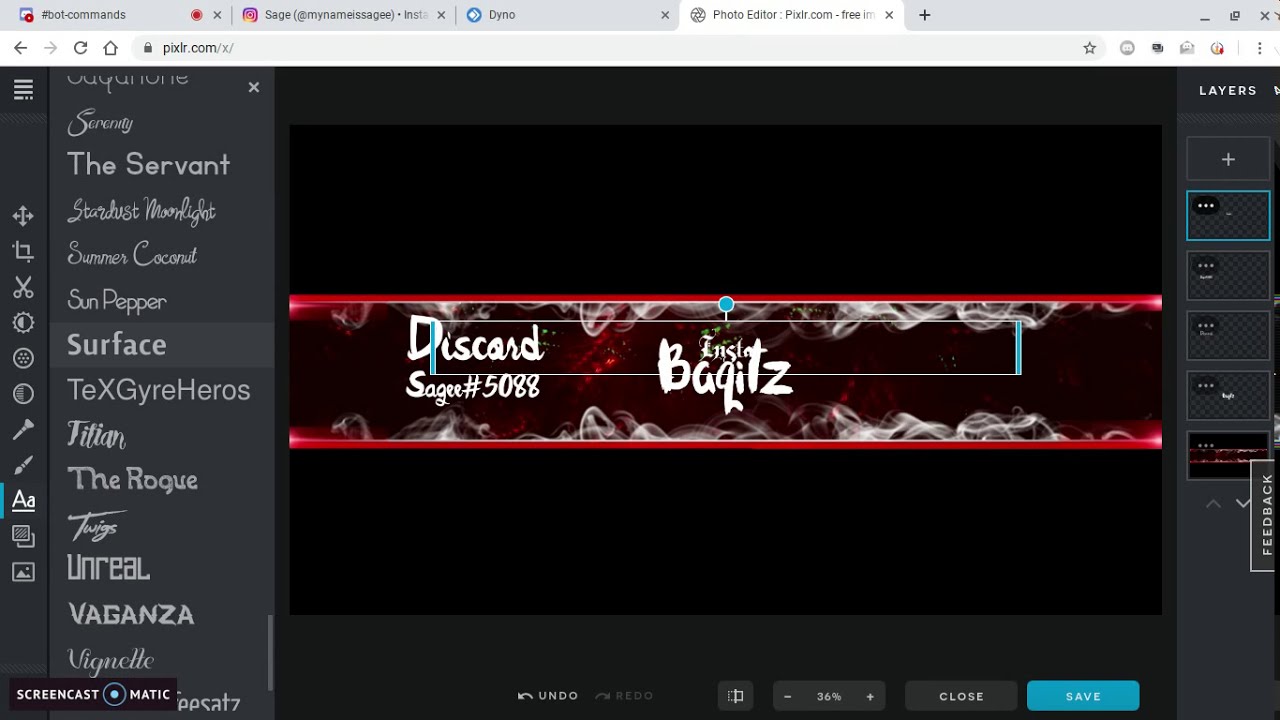Viewport: 1280px width, 720px height.
Task: Reload the pixlr.com page
Action: (80, 48)
